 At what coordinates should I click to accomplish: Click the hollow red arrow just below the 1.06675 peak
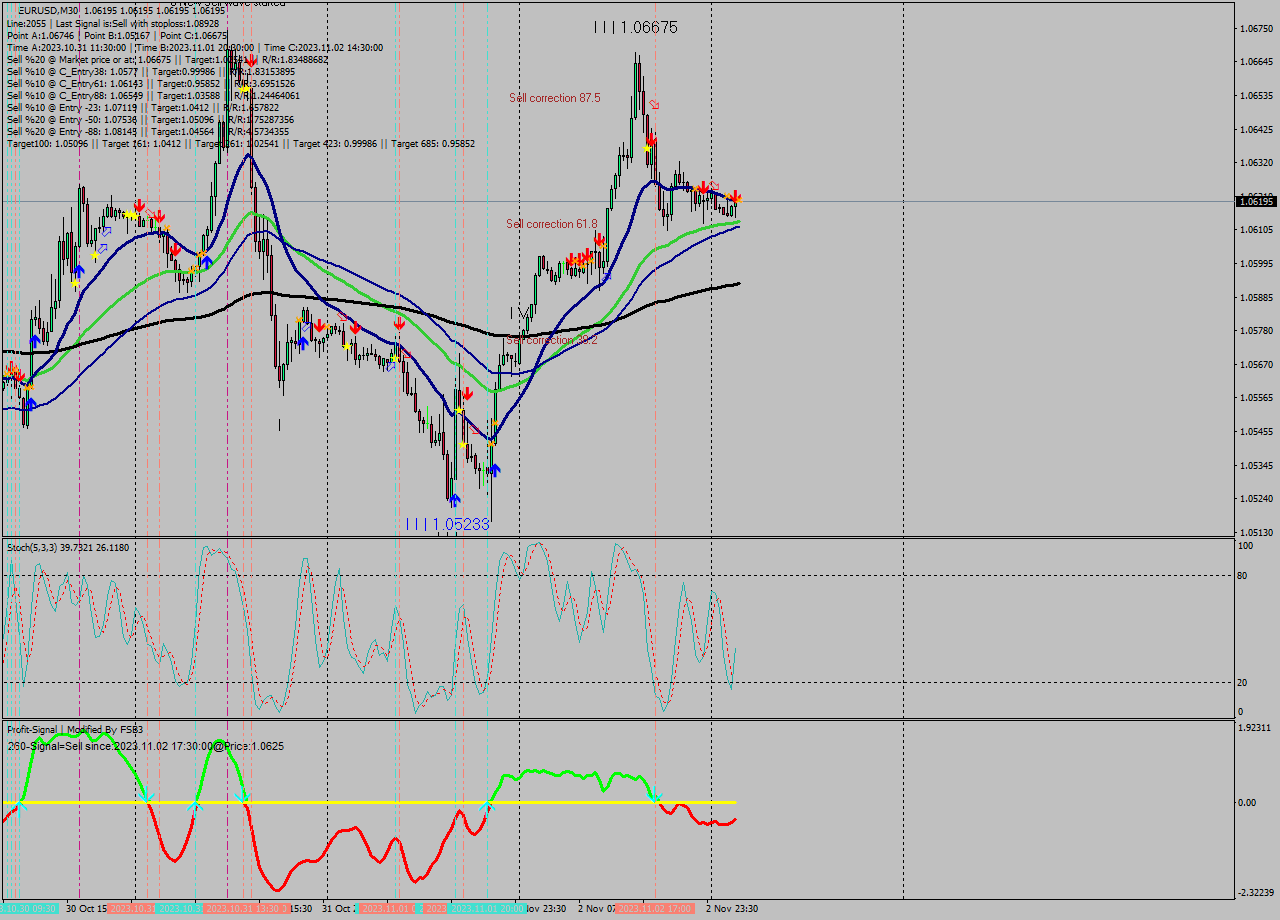[654, 104]
